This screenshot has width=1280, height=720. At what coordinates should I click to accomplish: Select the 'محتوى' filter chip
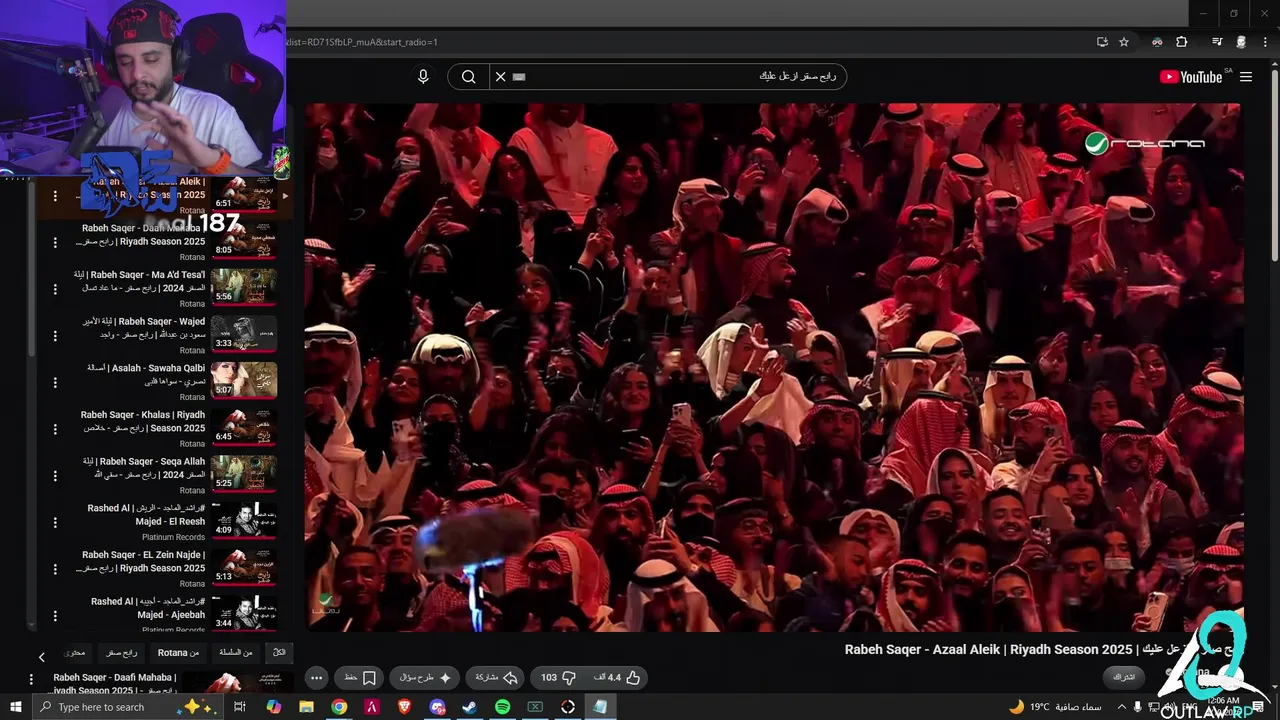(x=75, y=653)
